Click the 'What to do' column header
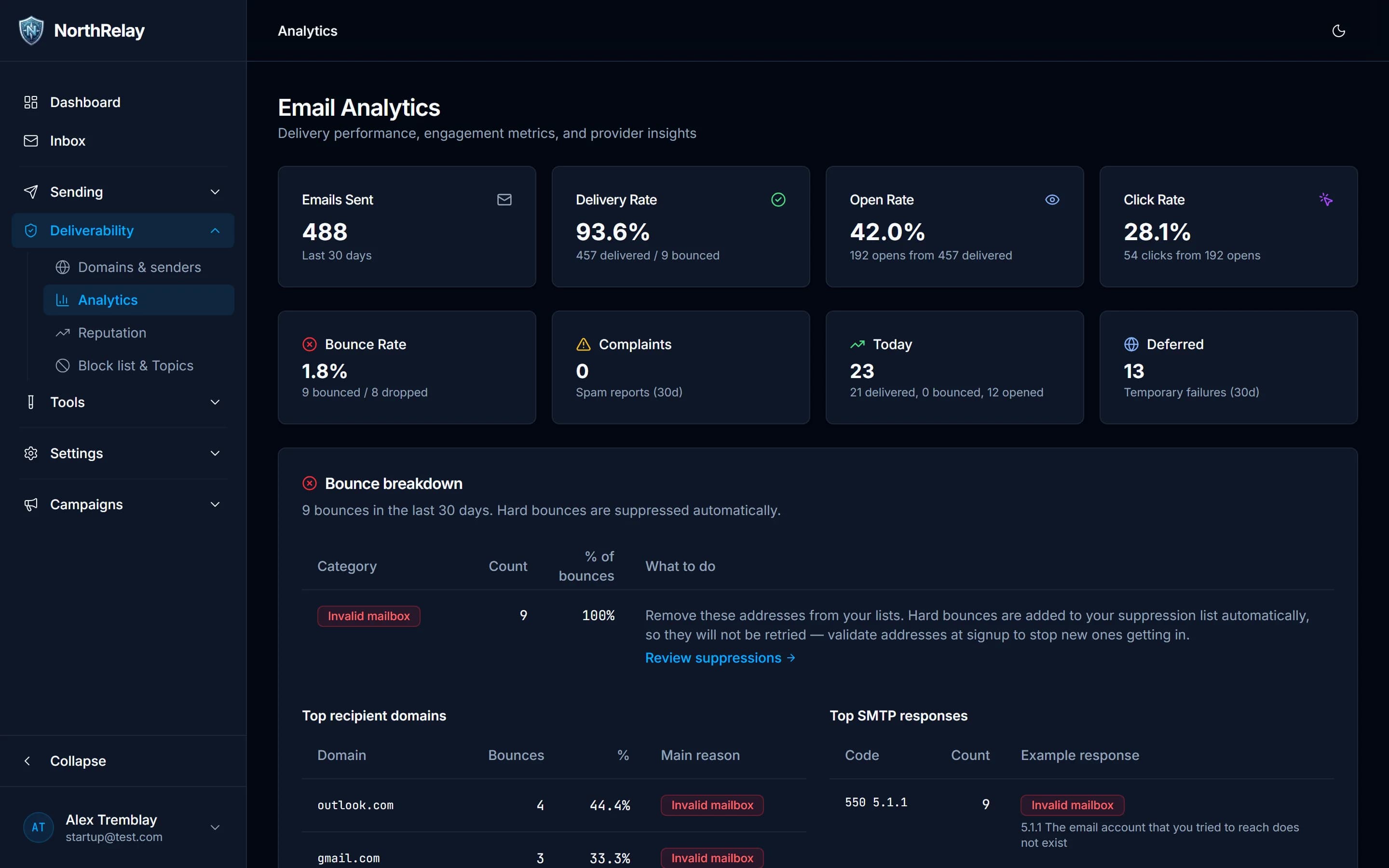Viewport: 1389px width, 868px height. point(680,566)
